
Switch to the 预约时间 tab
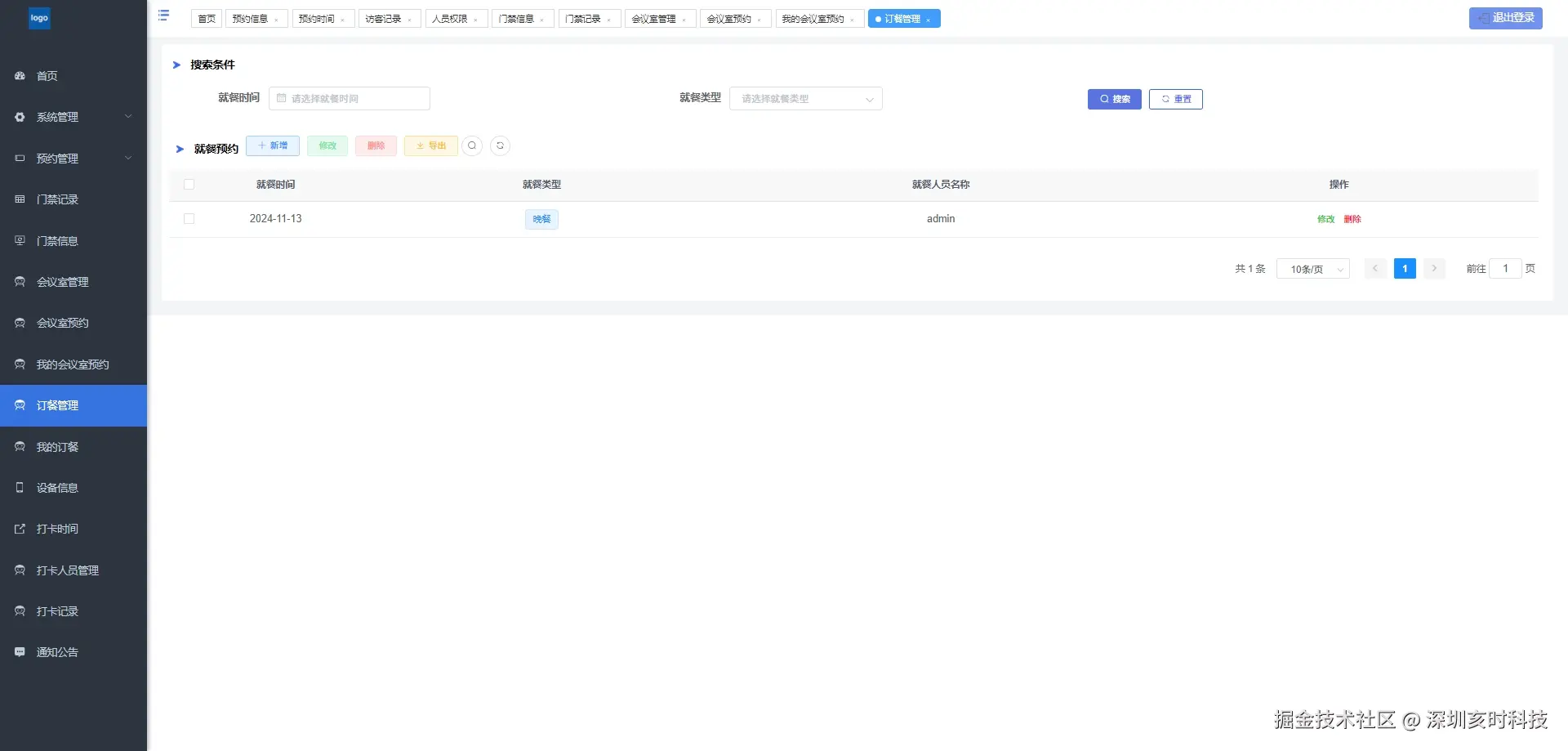point(322,19)
